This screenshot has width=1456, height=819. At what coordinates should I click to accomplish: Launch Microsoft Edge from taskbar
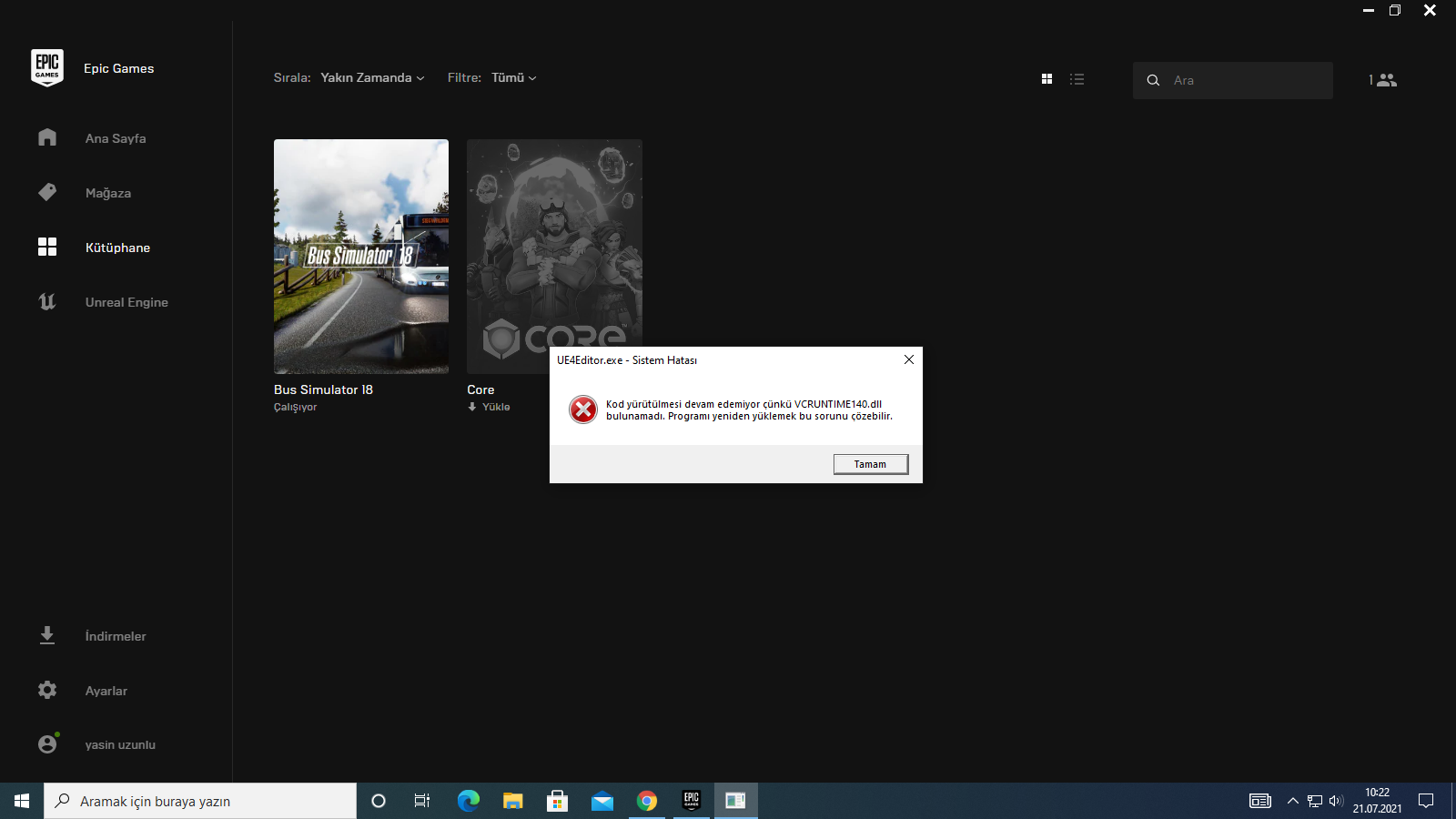pos(468,801)
